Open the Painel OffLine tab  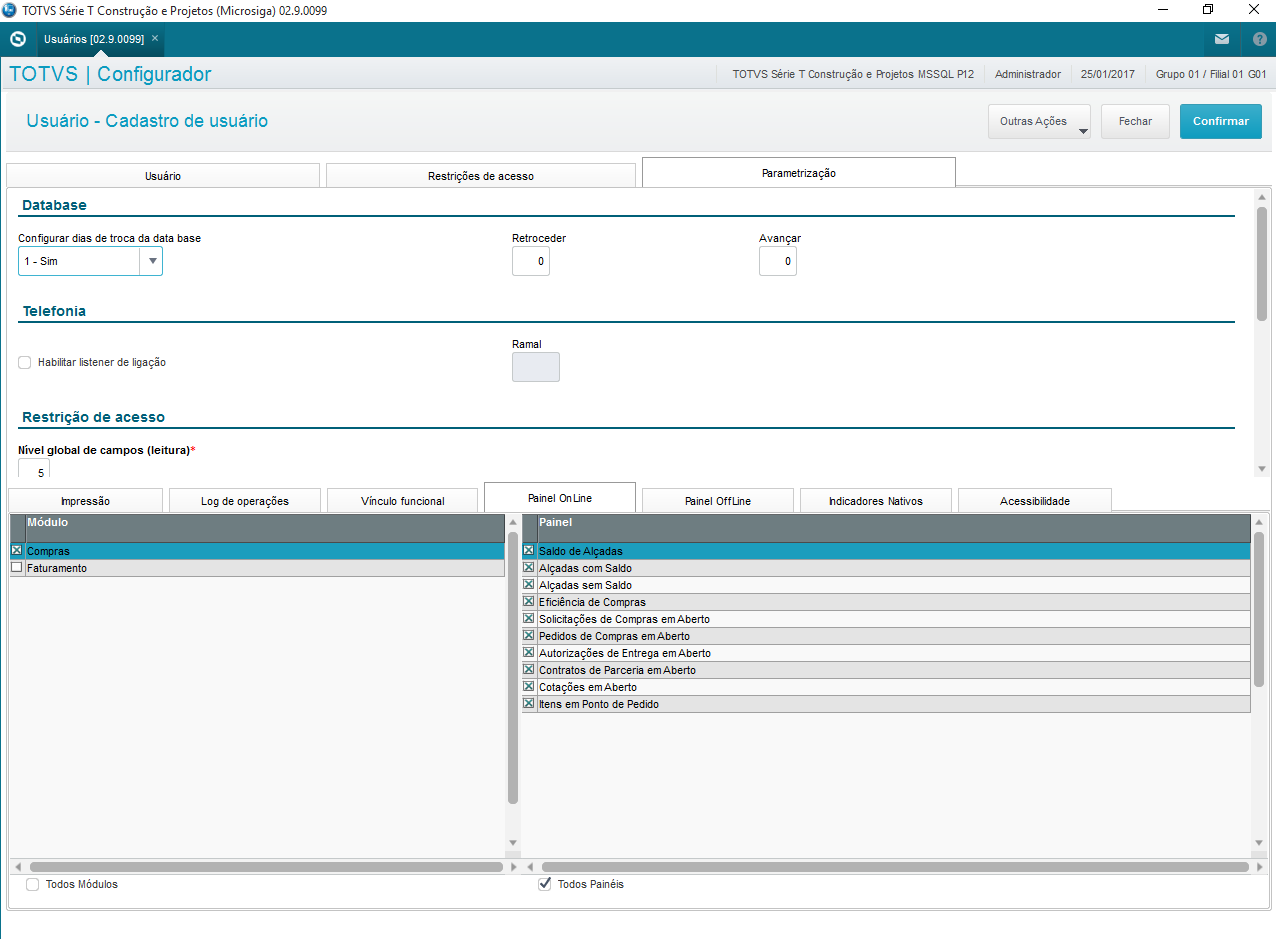coord(718,500)
